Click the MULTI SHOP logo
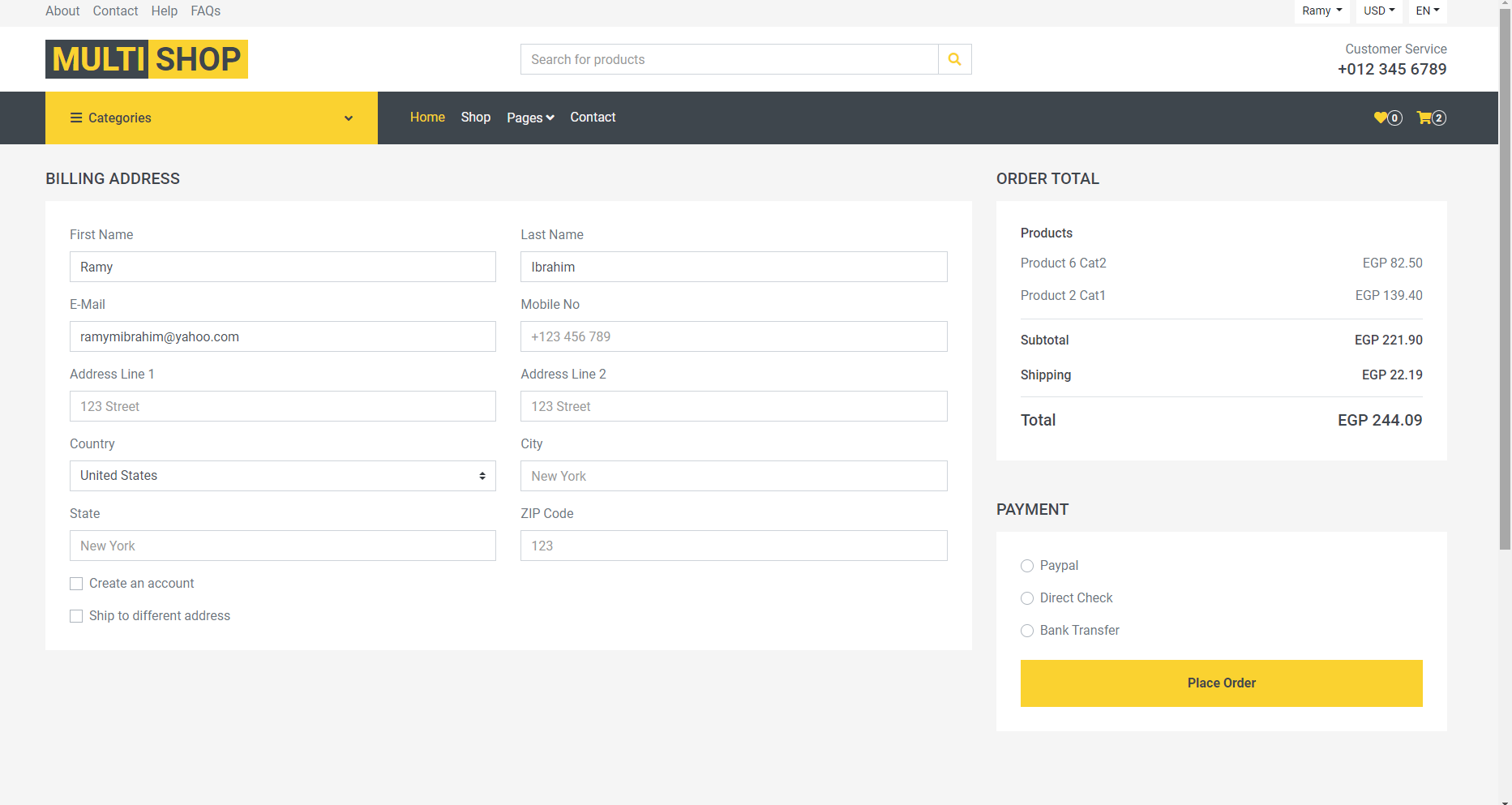The image size is (1512, 805). [x=146, y=58]
